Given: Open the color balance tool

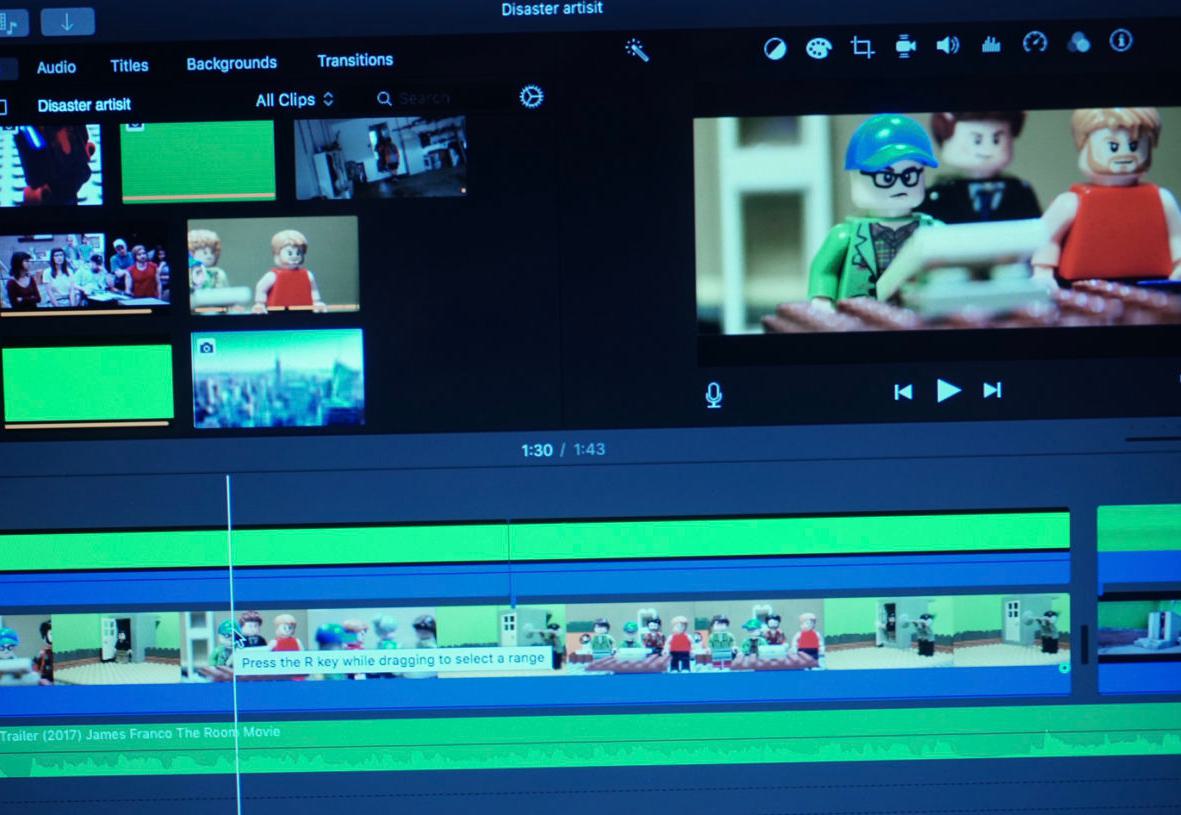Looking at the screenshot, I should (775, 49).
